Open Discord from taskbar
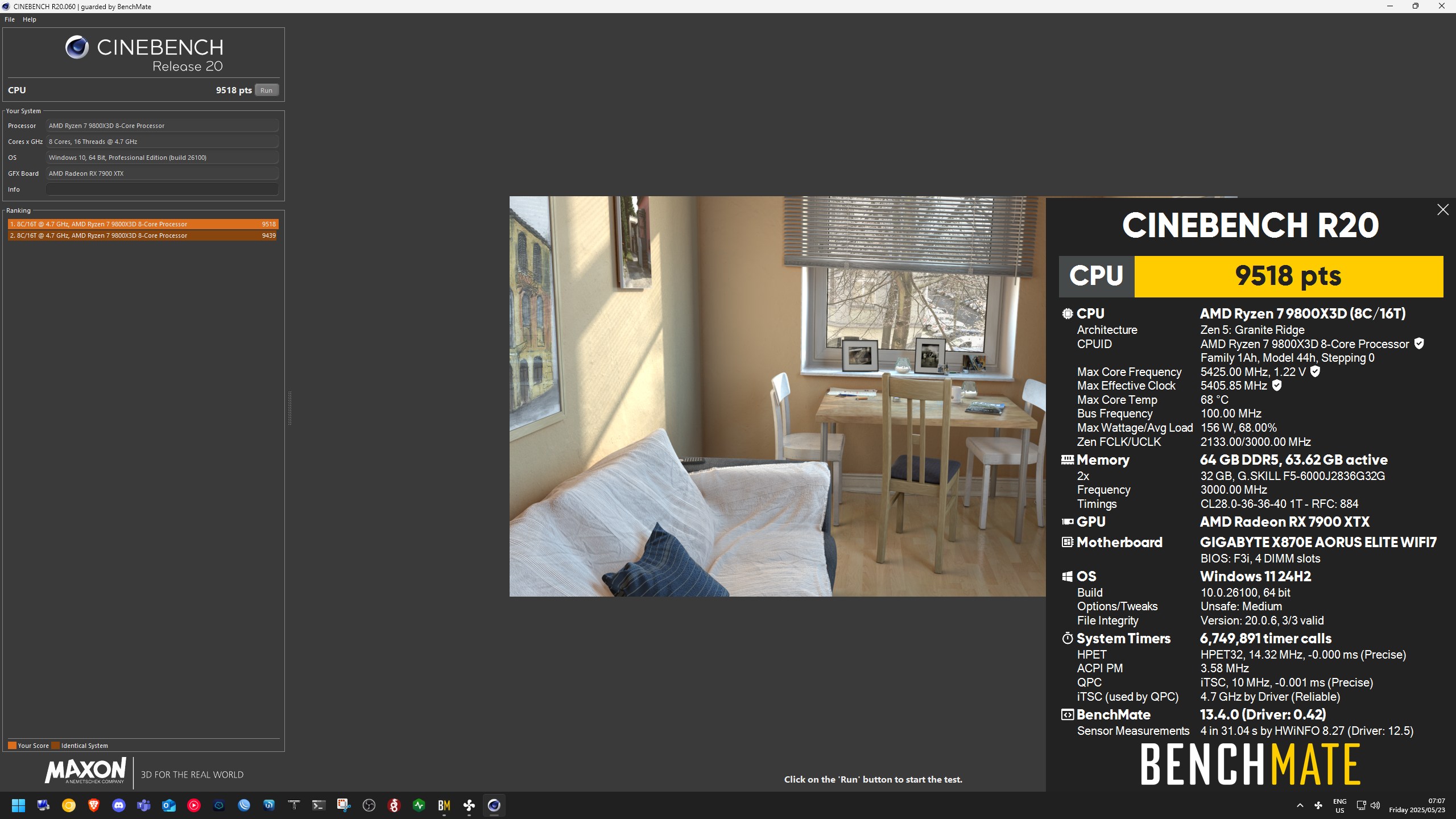This screenshot has width=1456, height=819. click(119, 805)
